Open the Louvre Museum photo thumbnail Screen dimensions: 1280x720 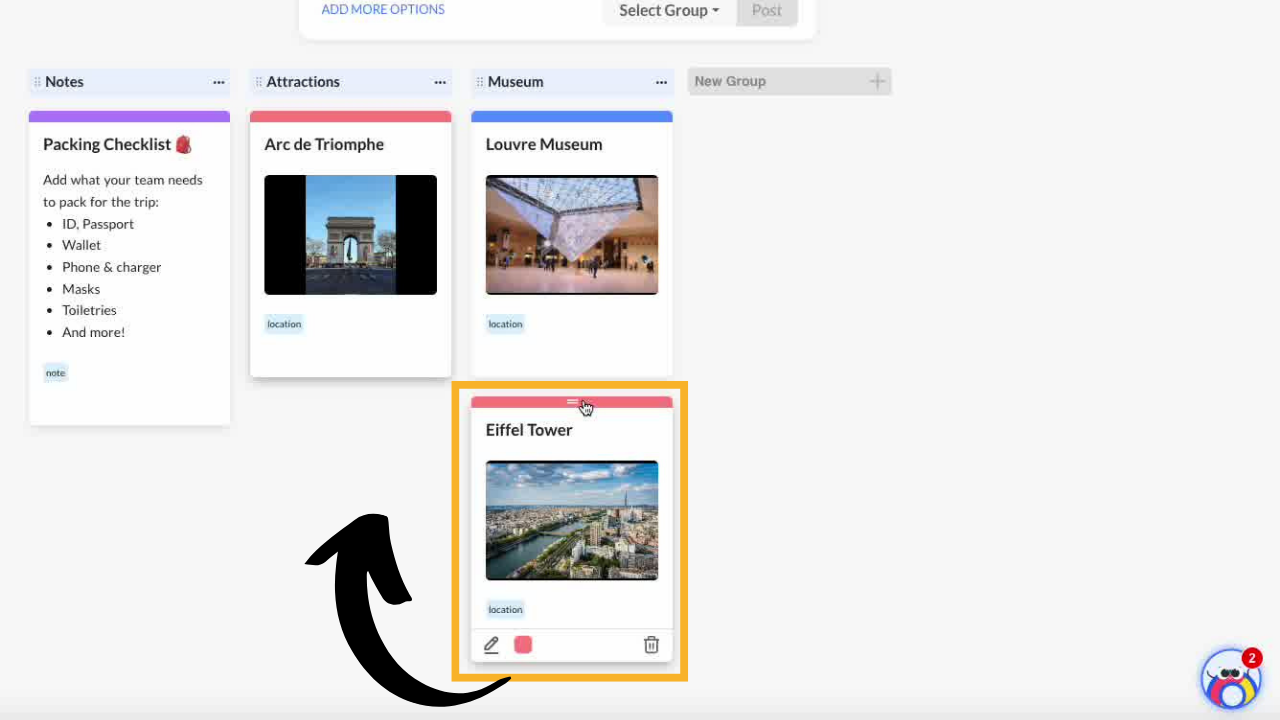coord(572,235)
